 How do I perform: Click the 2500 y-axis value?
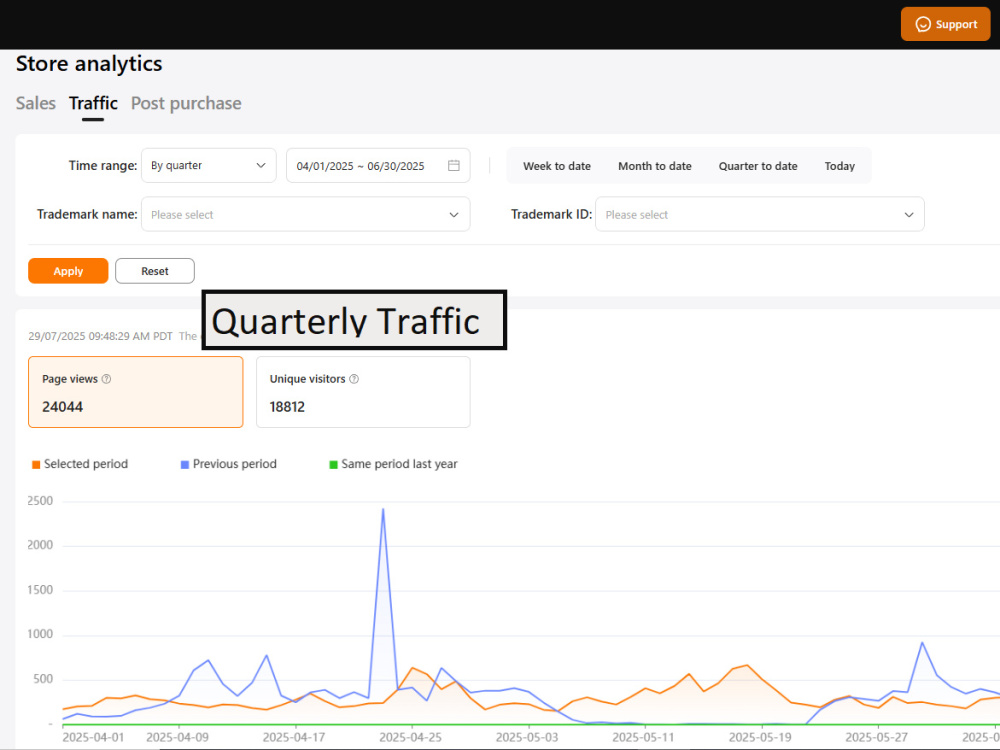tap(40, 501)
